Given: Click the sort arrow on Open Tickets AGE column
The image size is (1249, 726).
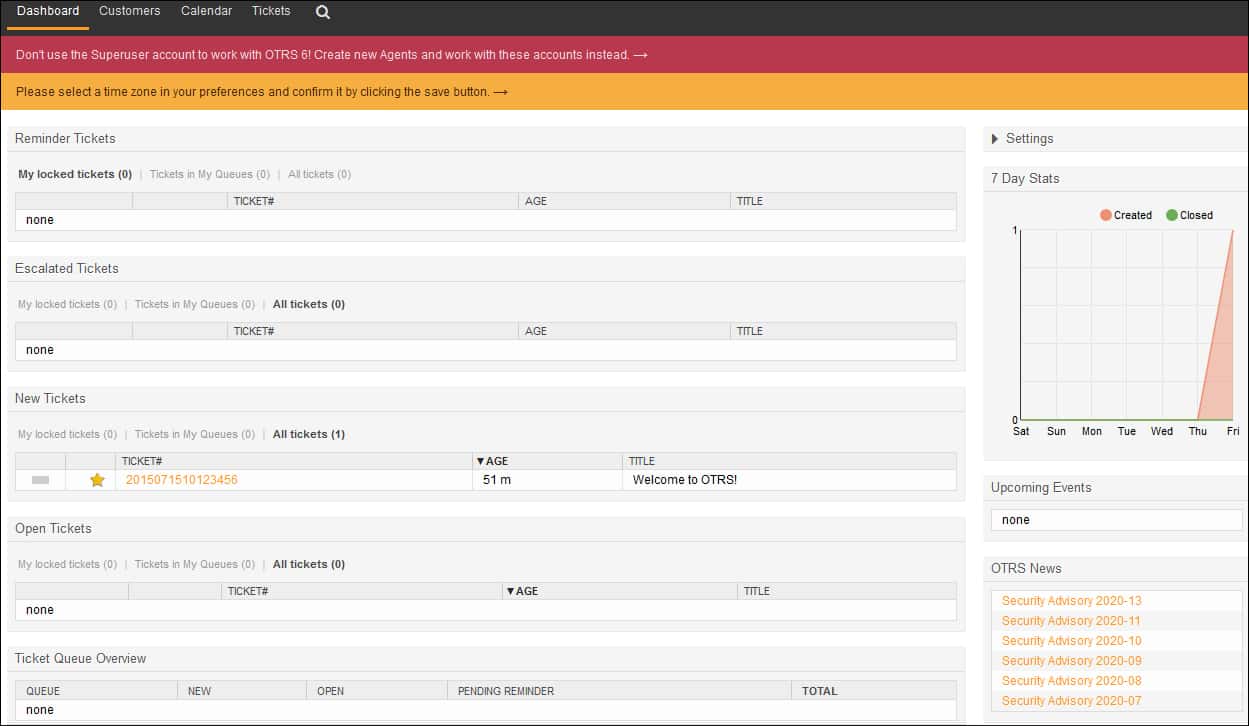Looking at the screenshot, I should coord(511,591).
